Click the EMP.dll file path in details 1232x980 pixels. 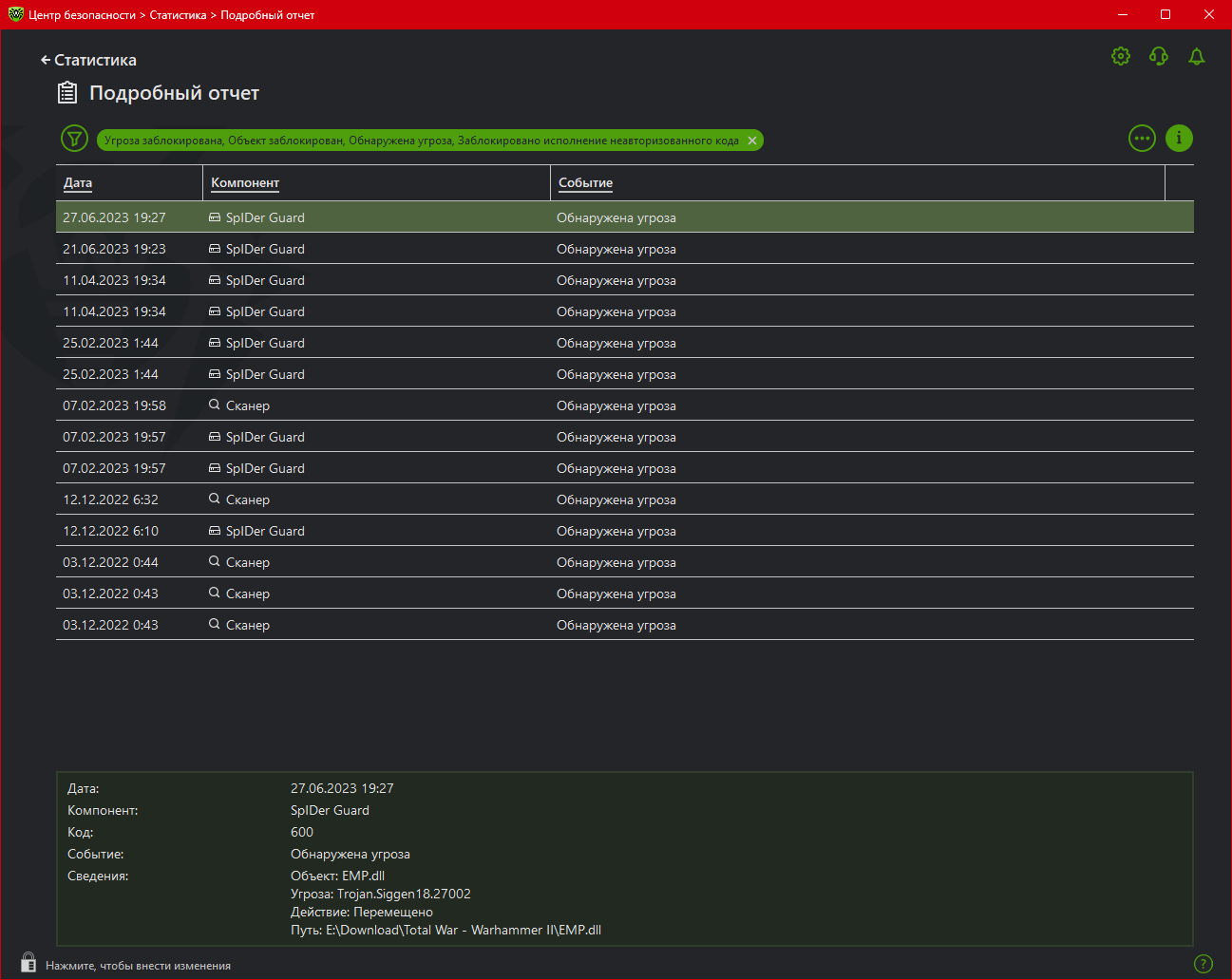click(464, 930)
